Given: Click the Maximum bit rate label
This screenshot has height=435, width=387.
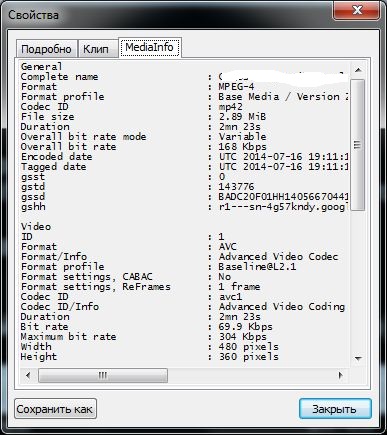Looking at the screenshot, I should click(68, 337).
